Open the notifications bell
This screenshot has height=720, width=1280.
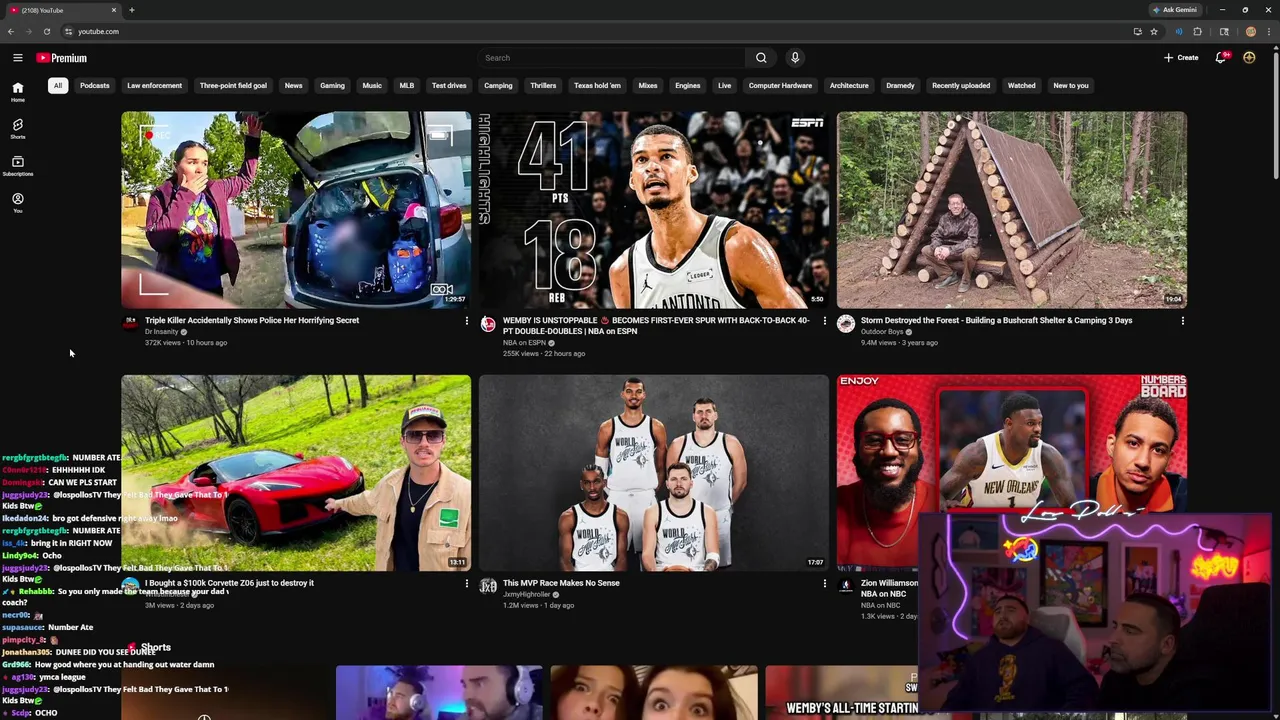1221,58
